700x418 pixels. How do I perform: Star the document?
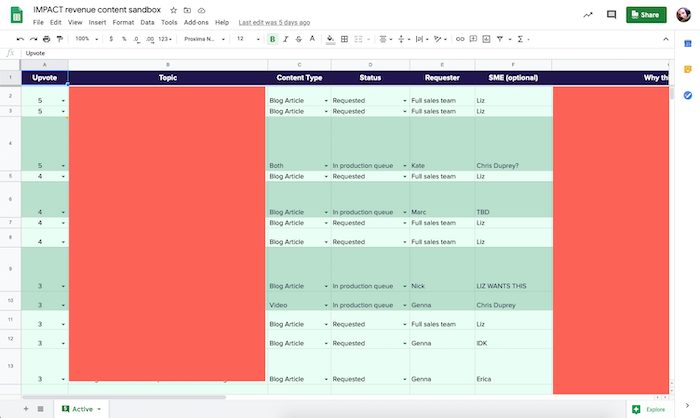[174, 10]
